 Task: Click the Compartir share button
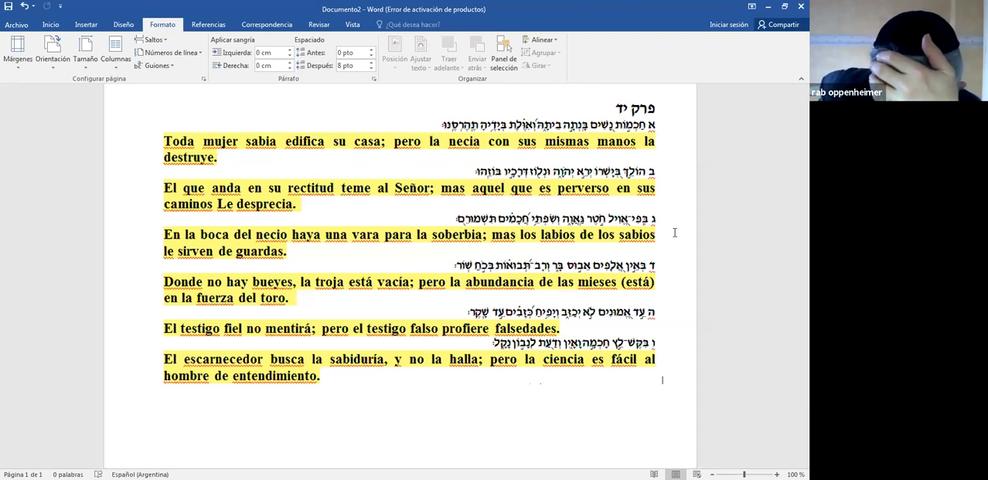779,25
